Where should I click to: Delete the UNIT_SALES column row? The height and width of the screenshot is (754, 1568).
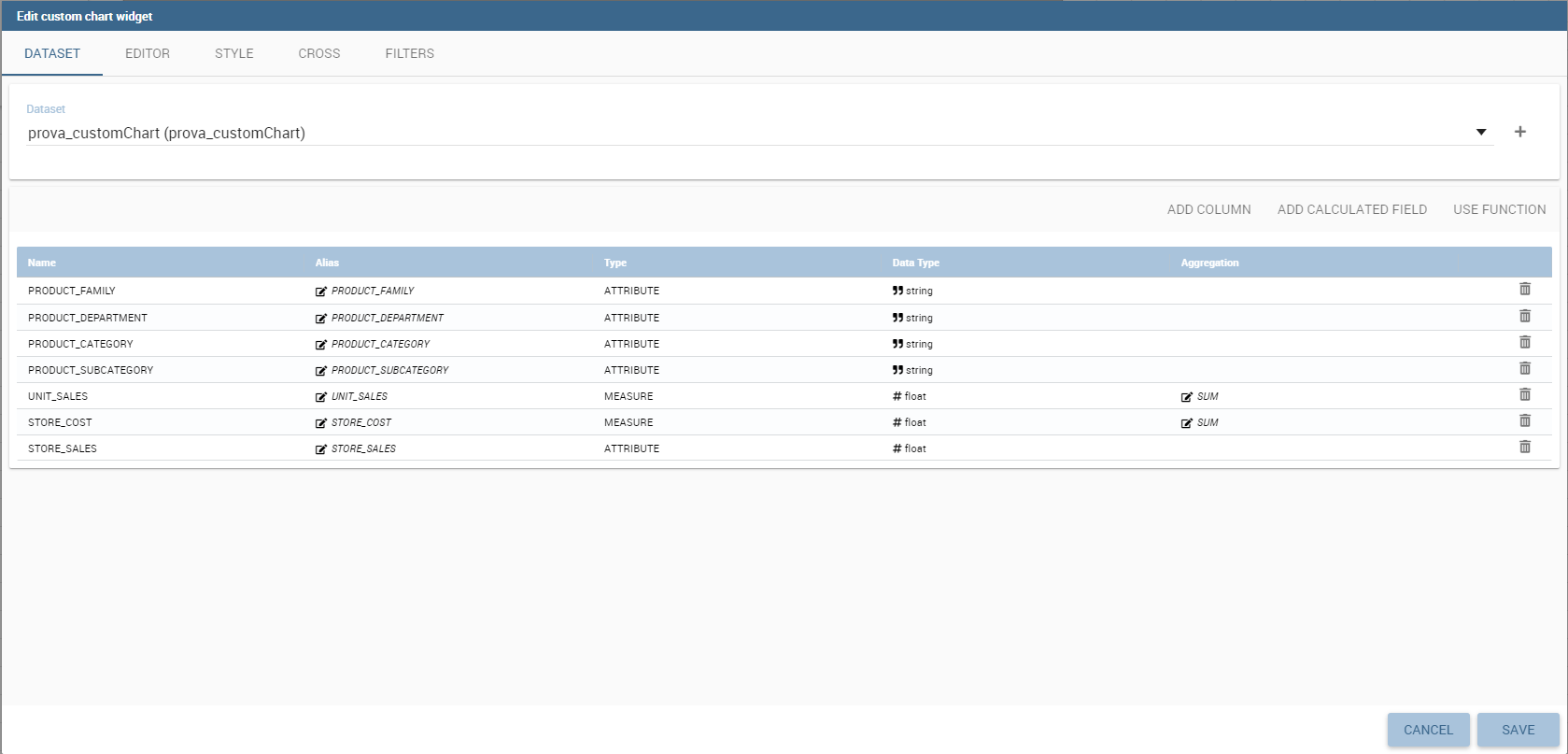1525,394
